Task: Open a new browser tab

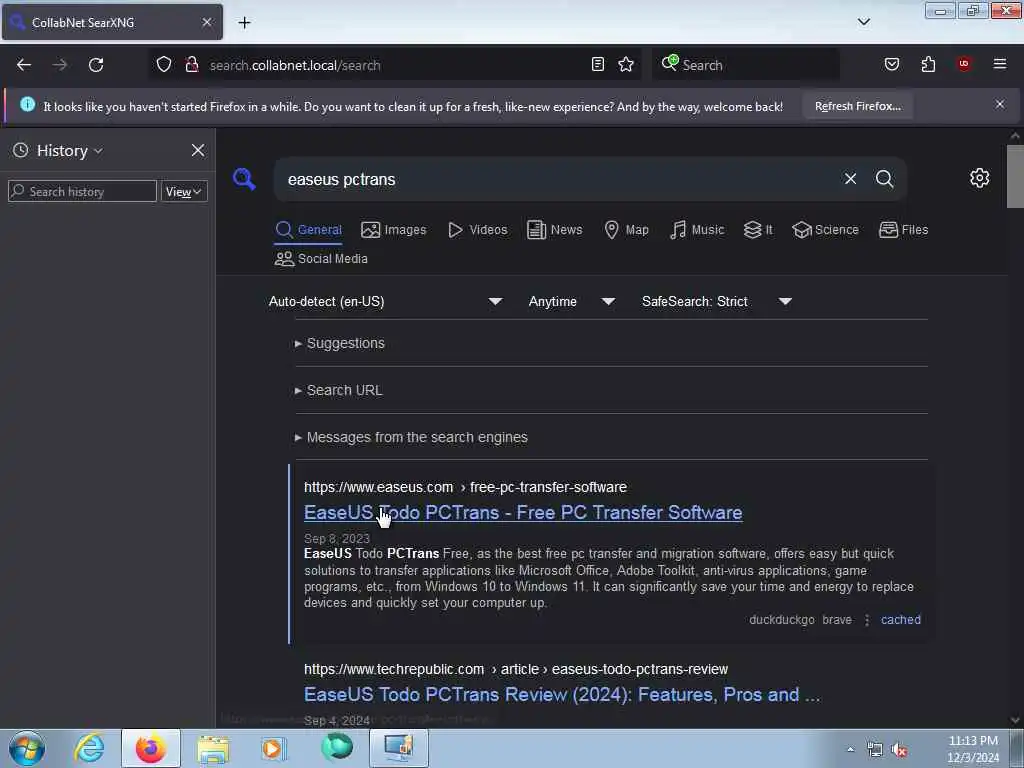Action: point(244,23)
